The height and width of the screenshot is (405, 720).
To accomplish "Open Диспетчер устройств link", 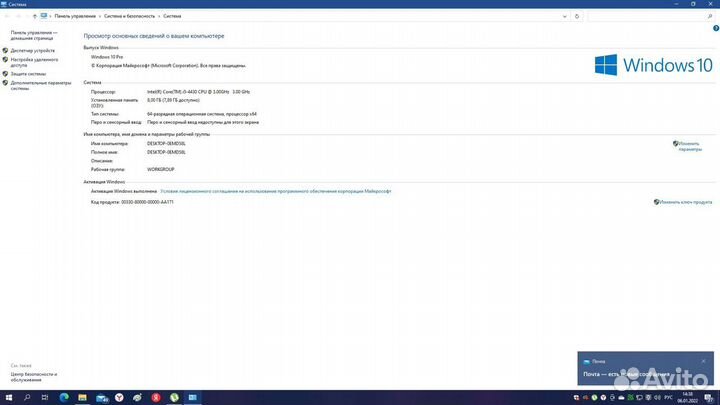I will coord(33,51).
